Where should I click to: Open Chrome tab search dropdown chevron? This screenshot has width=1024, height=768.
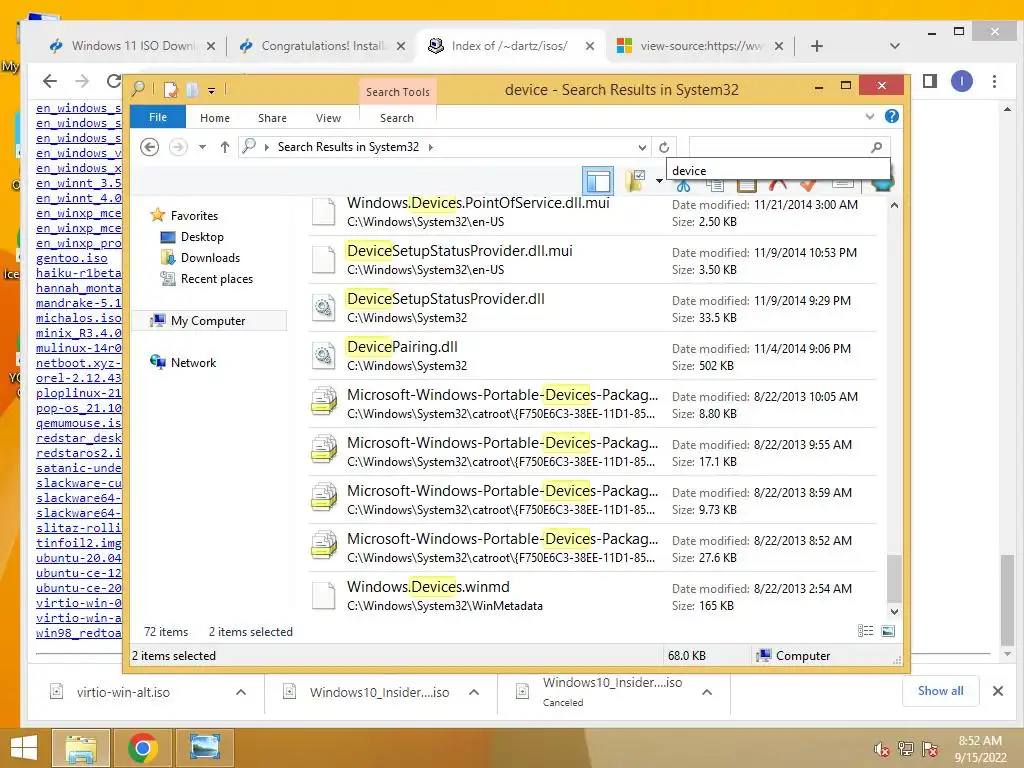click(895, 46)
